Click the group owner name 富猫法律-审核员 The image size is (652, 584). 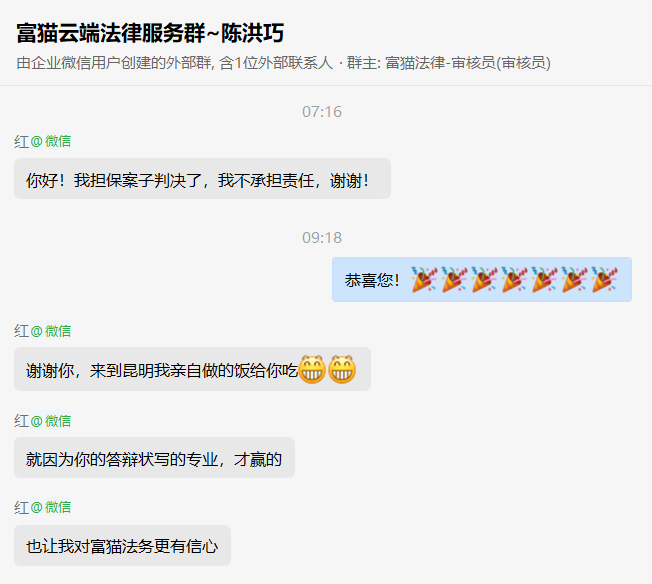click(440, 63)
